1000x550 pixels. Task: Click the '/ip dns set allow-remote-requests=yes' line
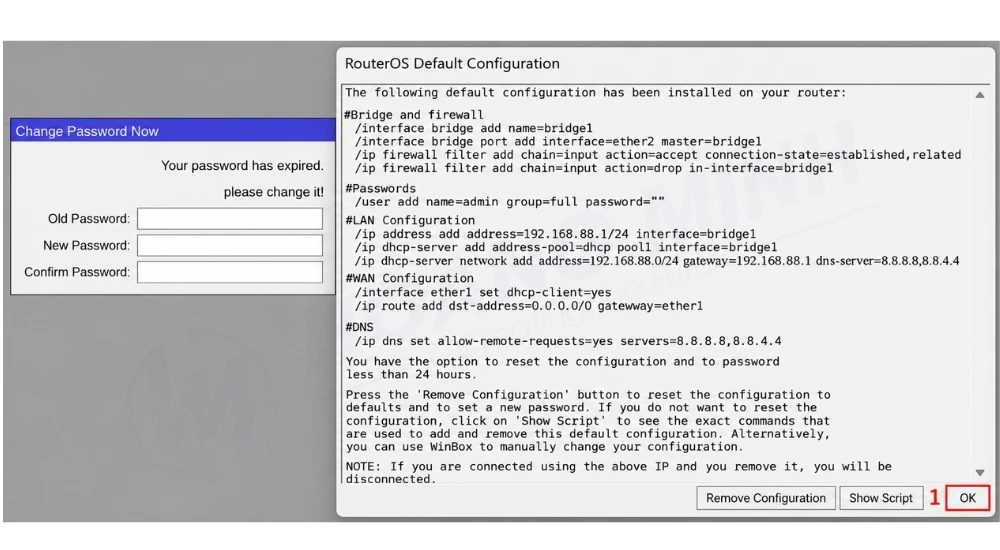(x=568, y=341)
